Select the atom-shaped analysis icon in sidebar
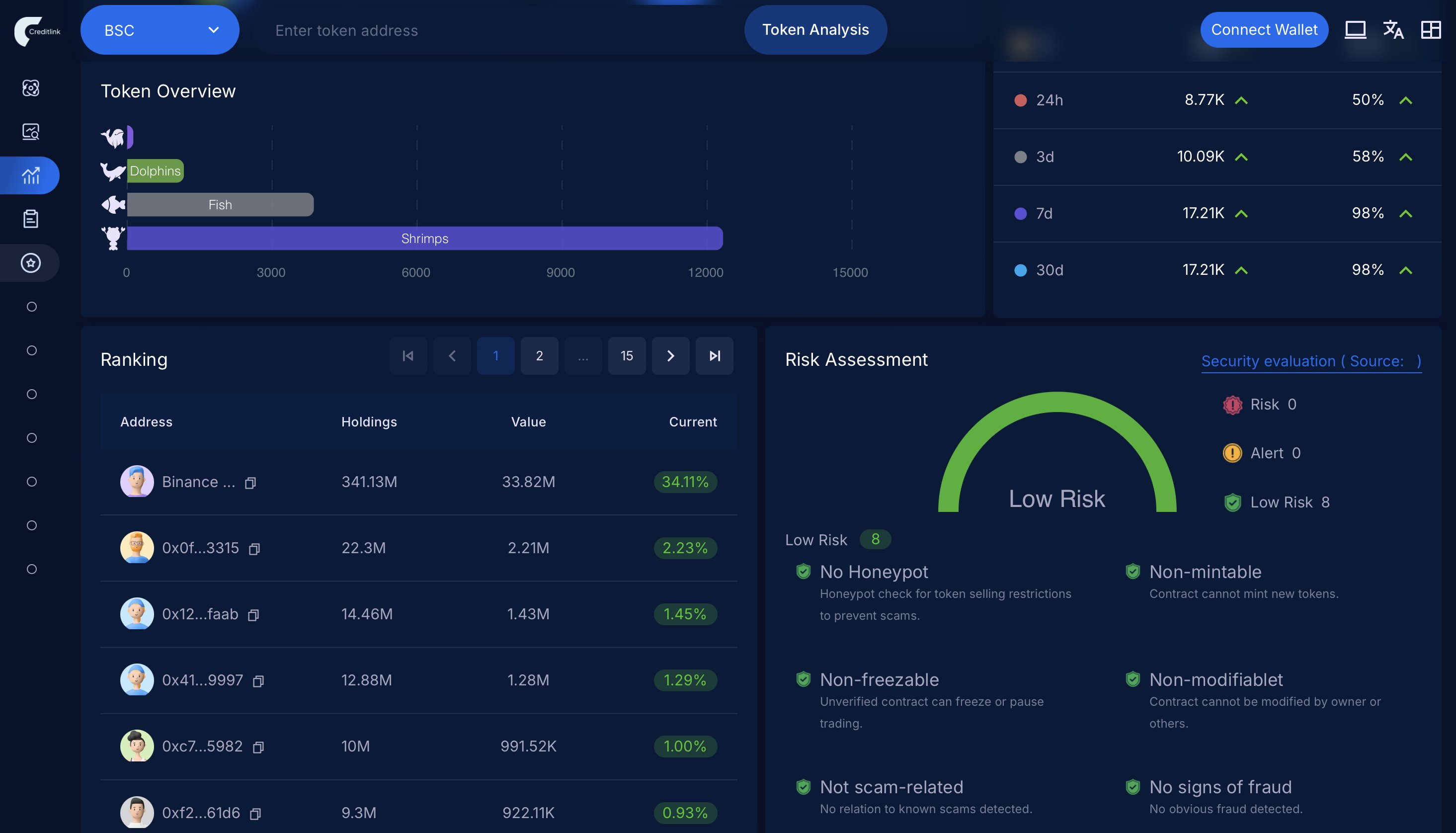 (31, 88)
